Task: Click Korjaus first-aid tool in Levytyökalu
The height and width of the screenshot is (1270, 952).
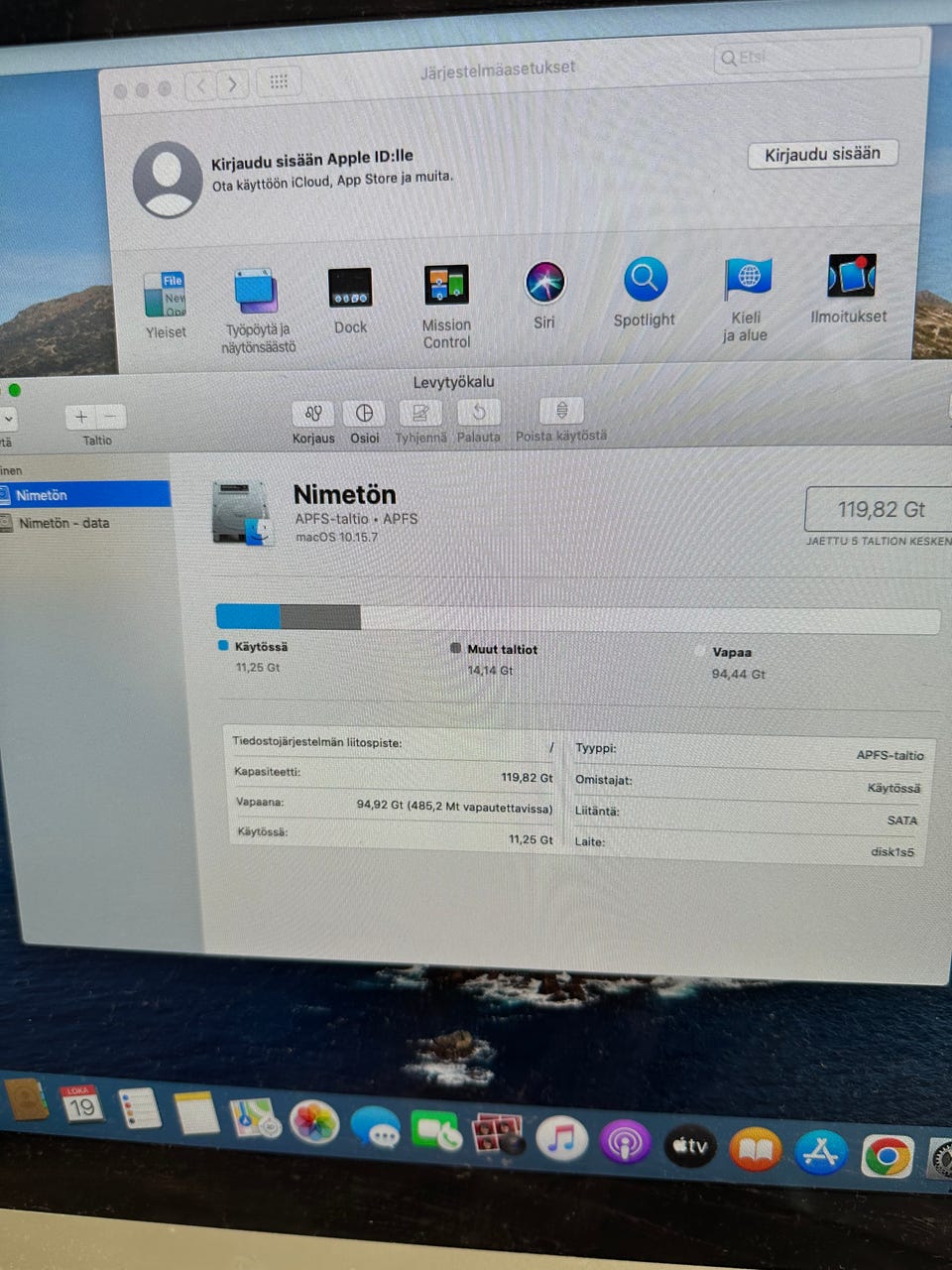Action: [313, 414]
